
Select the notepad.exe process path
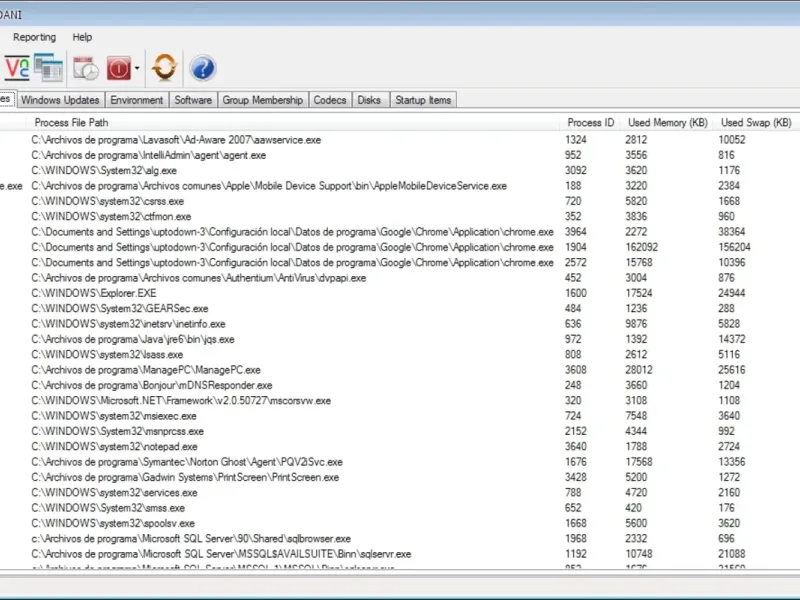point(114,446)
